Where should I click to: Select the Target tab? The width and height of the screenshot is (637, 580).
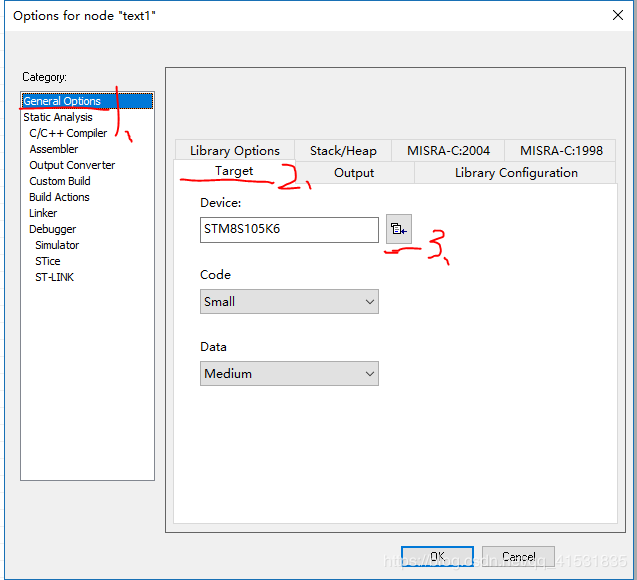pyautogui.click(x=234, y=171)
